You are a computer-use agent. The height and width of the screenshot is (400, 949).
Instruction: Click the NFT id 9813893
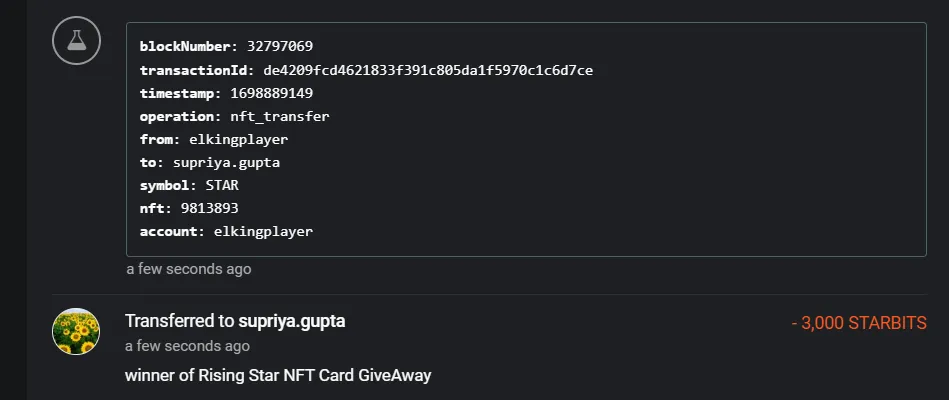pos(209,208)
